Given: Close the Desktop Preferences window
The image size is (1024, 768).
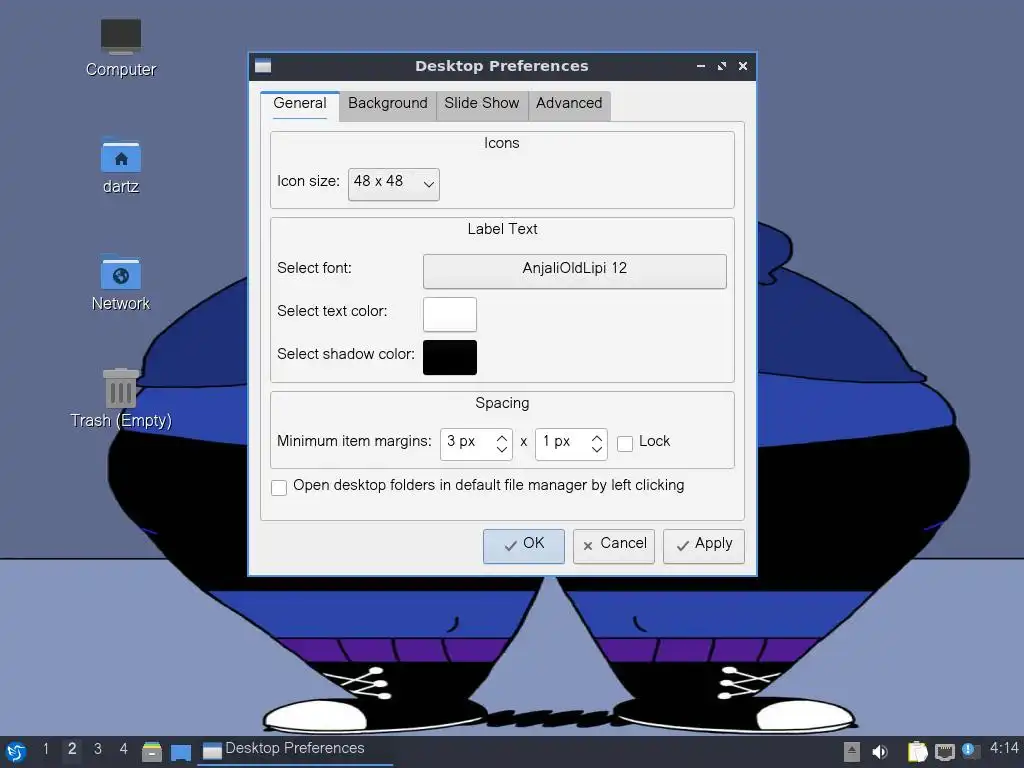Looking at the screenshot, I should click(x=743, y=66).
